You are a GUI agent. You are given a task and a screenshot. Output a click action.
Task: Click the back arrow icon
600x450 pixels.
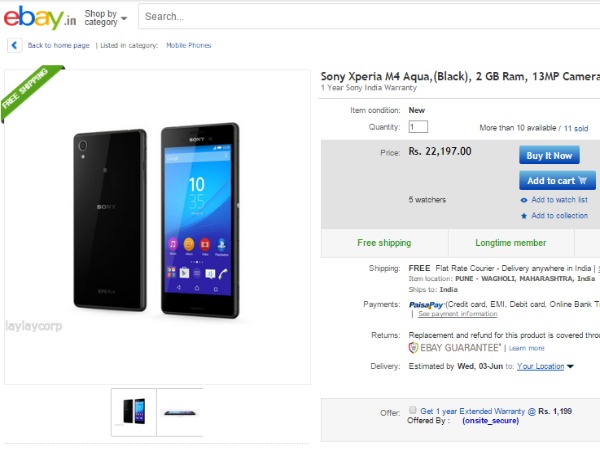(14, 45)
